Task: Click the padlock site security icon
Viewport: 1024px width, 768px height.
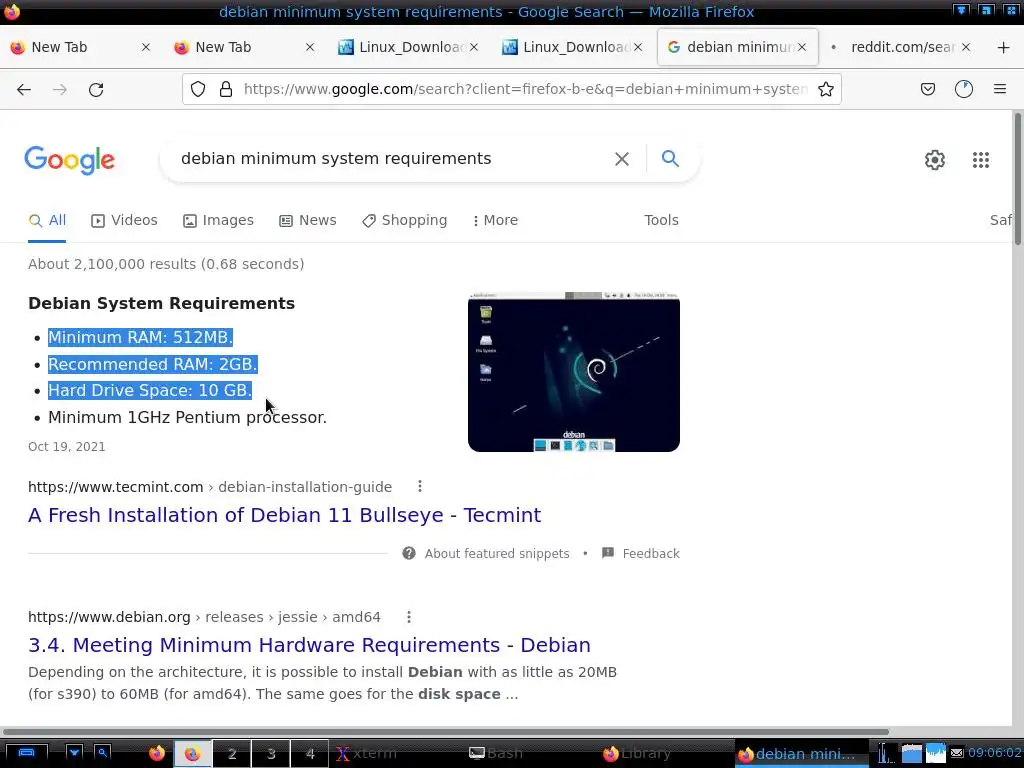Action: coord(226,89)
